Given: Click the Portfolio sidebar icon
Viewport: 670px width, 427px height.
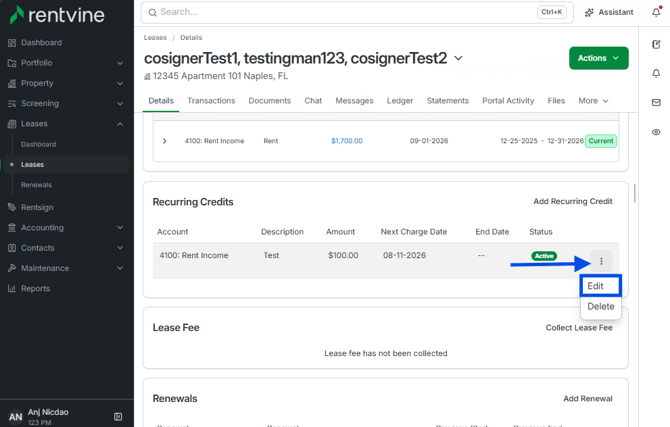Looking at the screenshot, I should click(x=12, y=63).
